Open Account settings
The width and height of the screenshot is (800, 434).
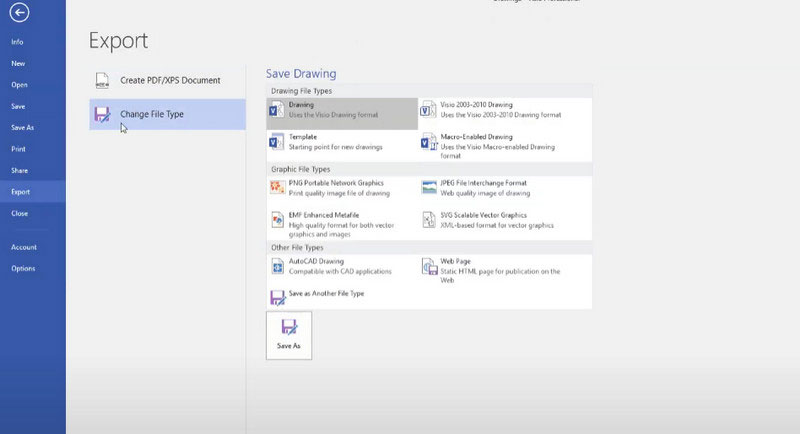[23, 247]
